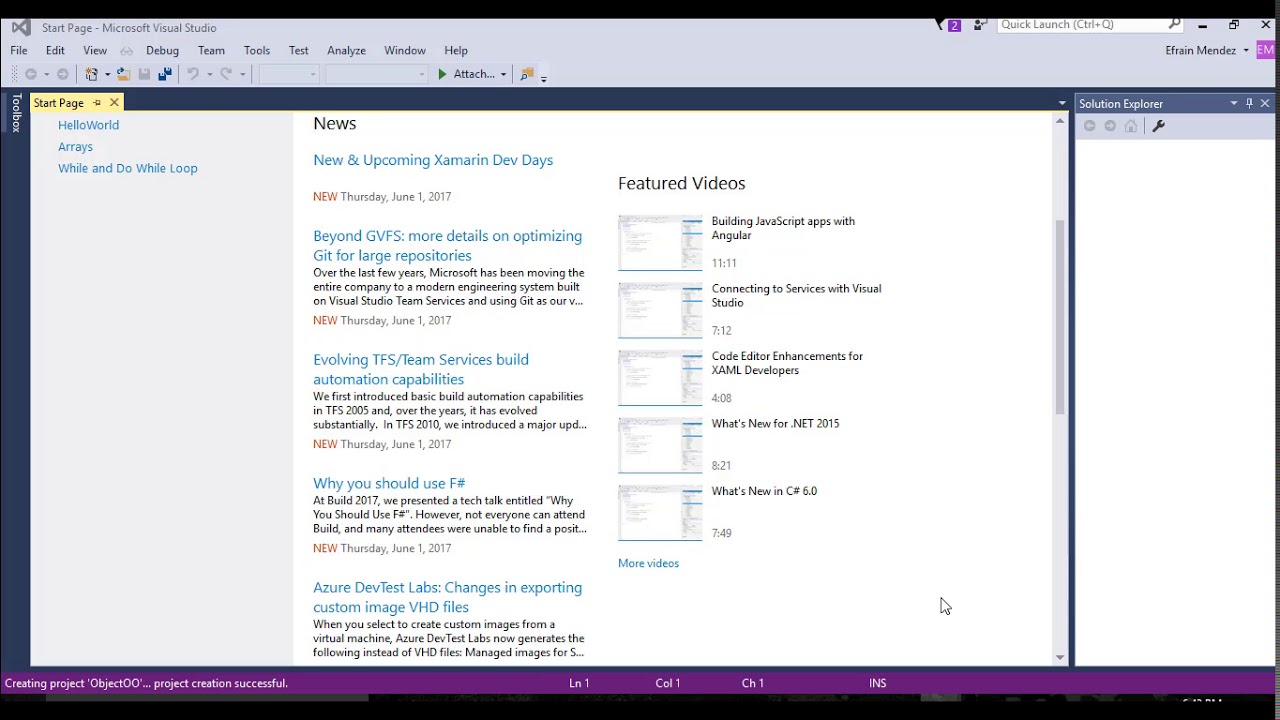1280x720 pixels.
Task: Click the Solution Explorer forward arrow
Action: click(1110, 126)
